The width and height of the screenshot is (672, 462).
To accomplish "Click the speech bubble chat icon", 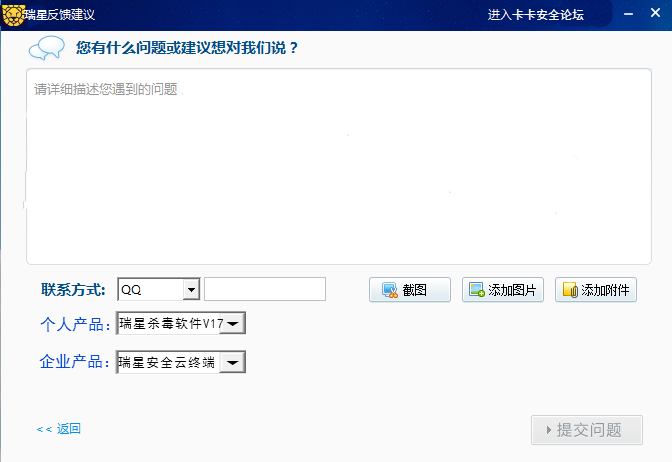I will [x=47, y=48].
